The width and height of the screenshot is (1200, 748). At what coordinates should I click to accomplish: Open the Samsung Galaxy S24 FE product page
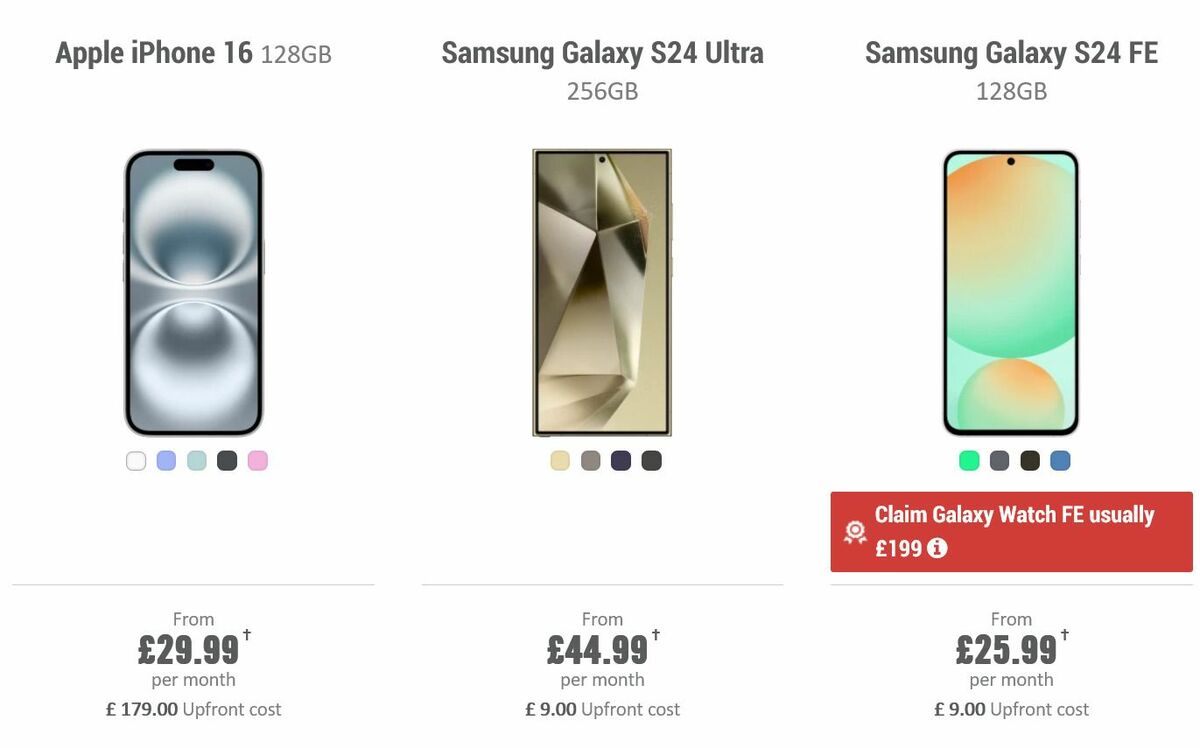[1011, 53]
